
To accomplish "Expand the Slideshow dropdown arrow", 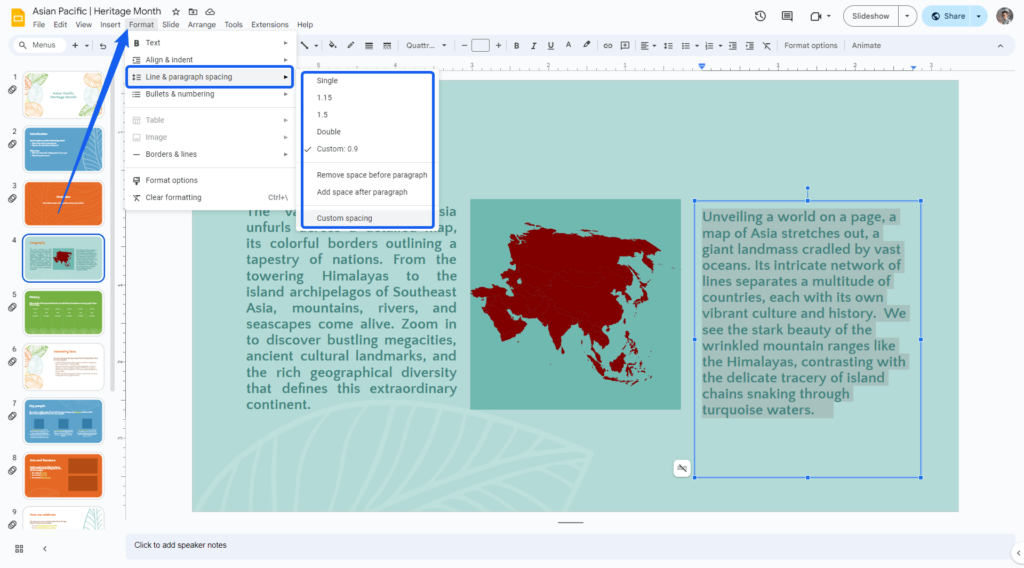I will pyautogui.click(x=906, y=16).
